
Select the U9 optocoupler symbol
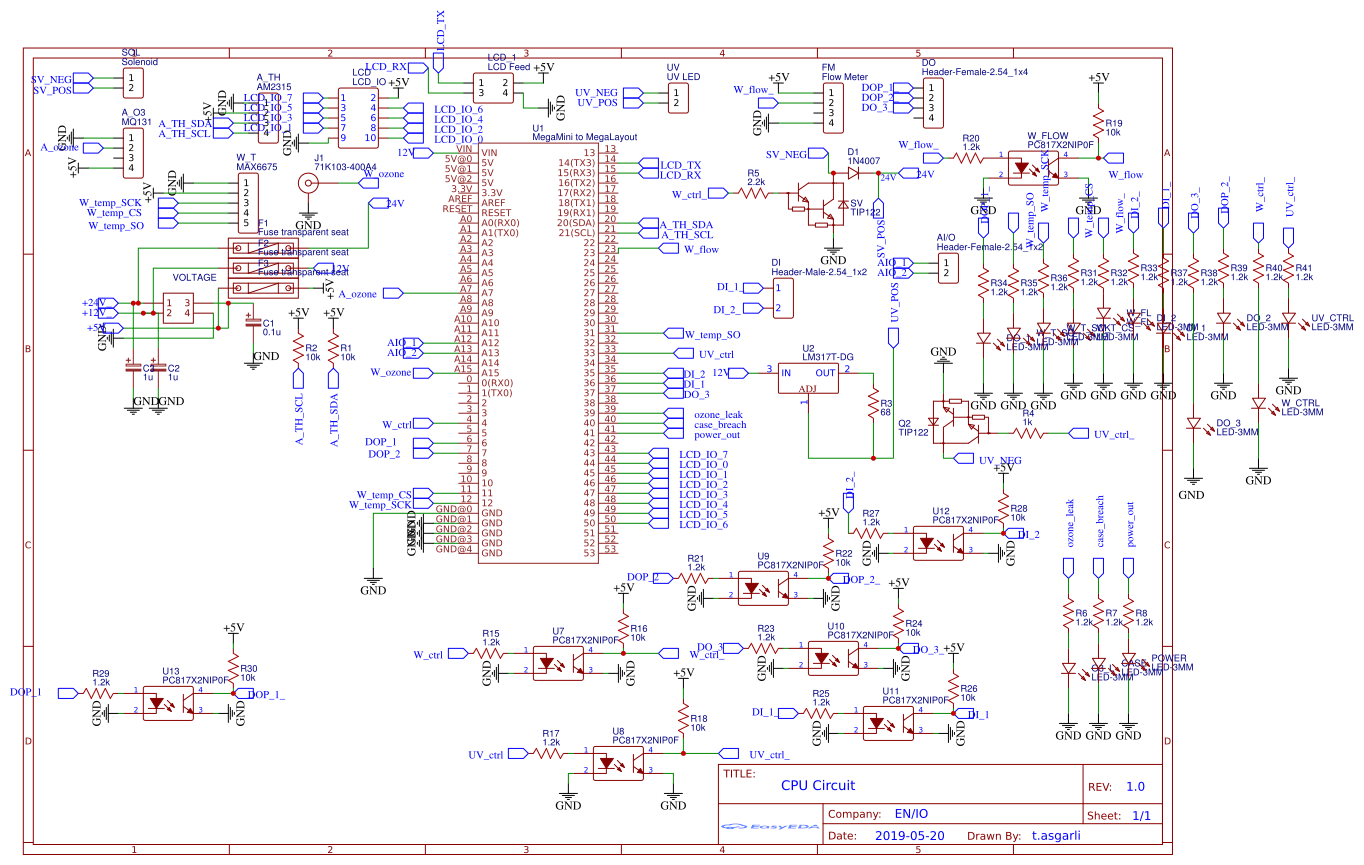[764, 586]
